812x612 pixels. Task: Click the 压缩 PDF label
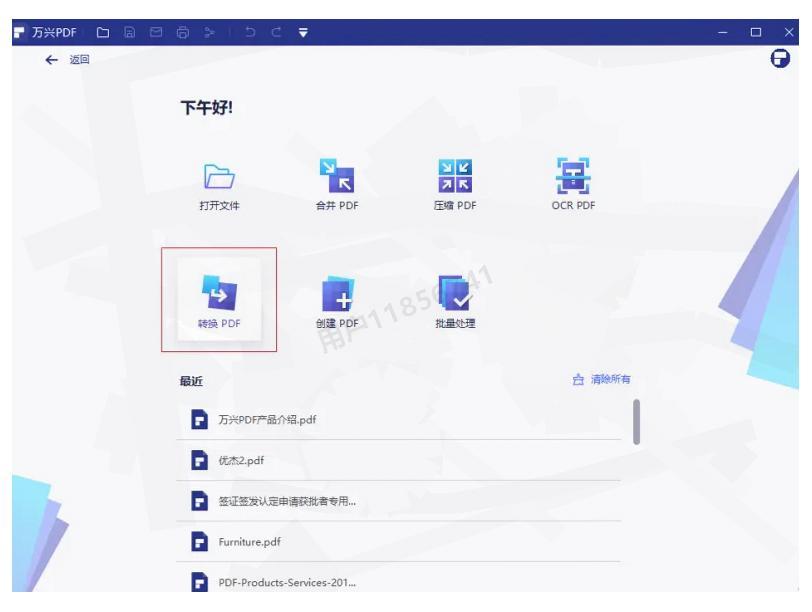455,206
